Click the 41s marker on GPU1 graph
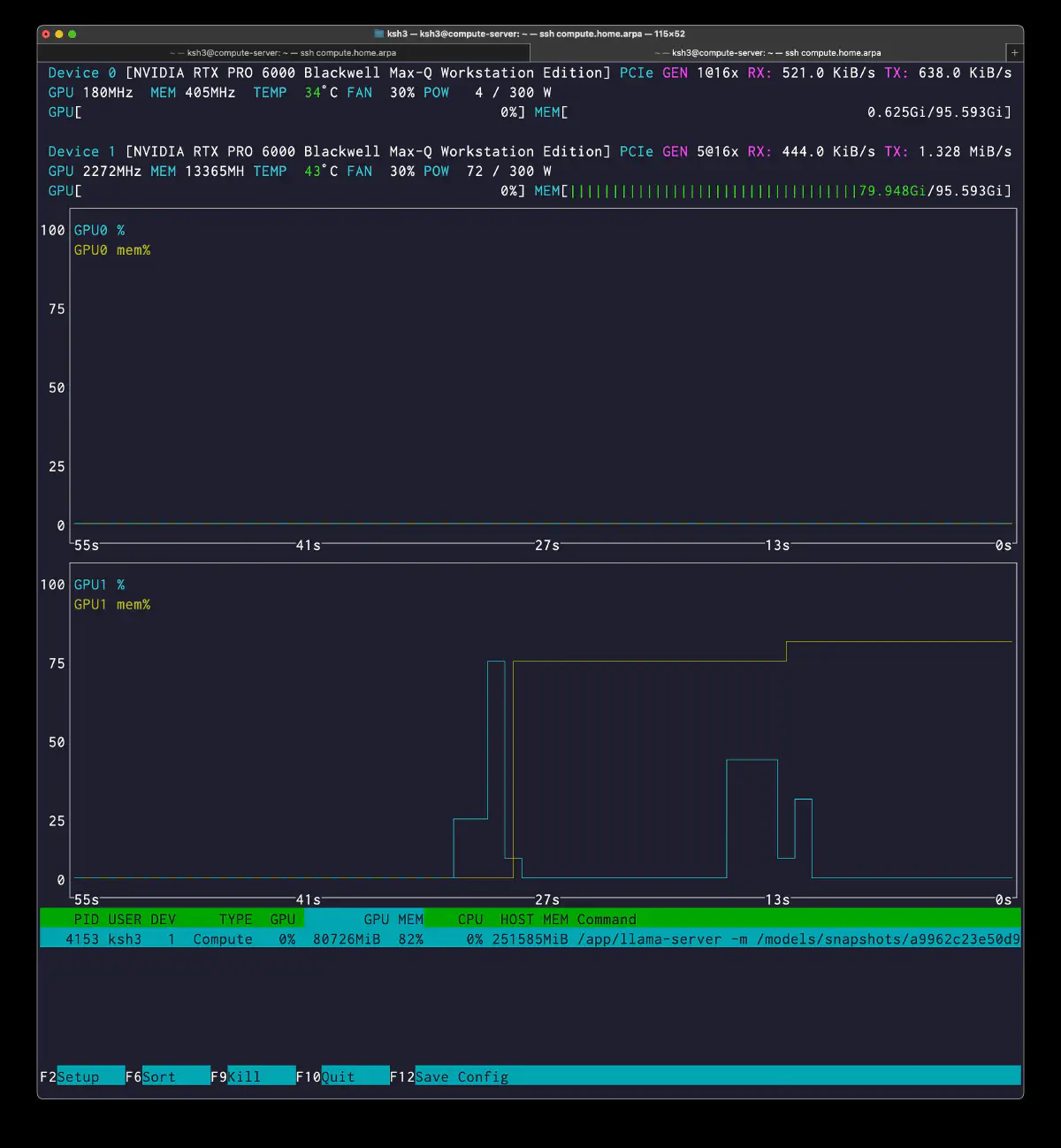Image resolution: width=1061 pixels, height=1148 pixels. coord(308,899)
